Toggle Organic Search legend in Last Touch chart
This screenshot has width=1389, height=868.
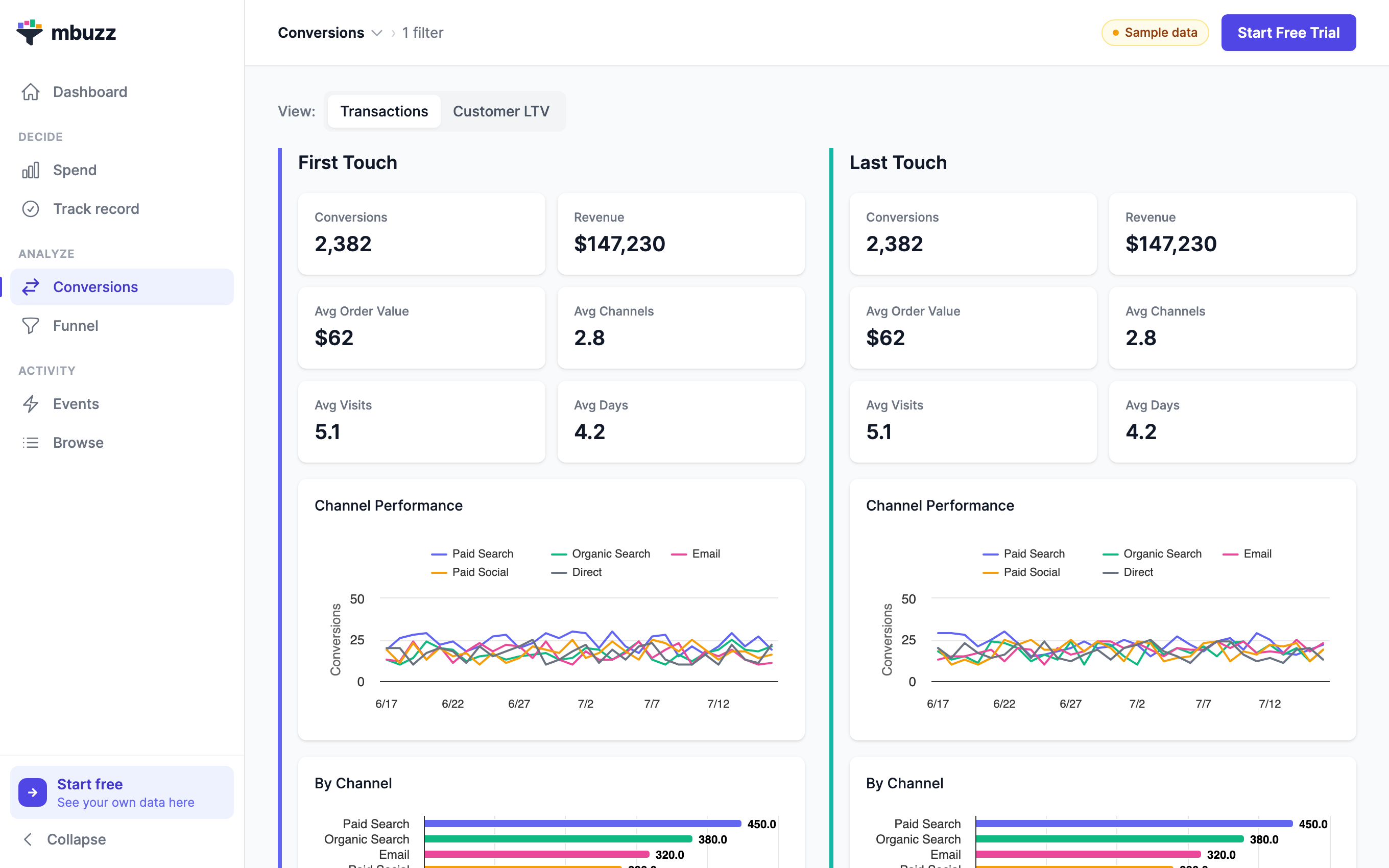(x=1152, y=554)
